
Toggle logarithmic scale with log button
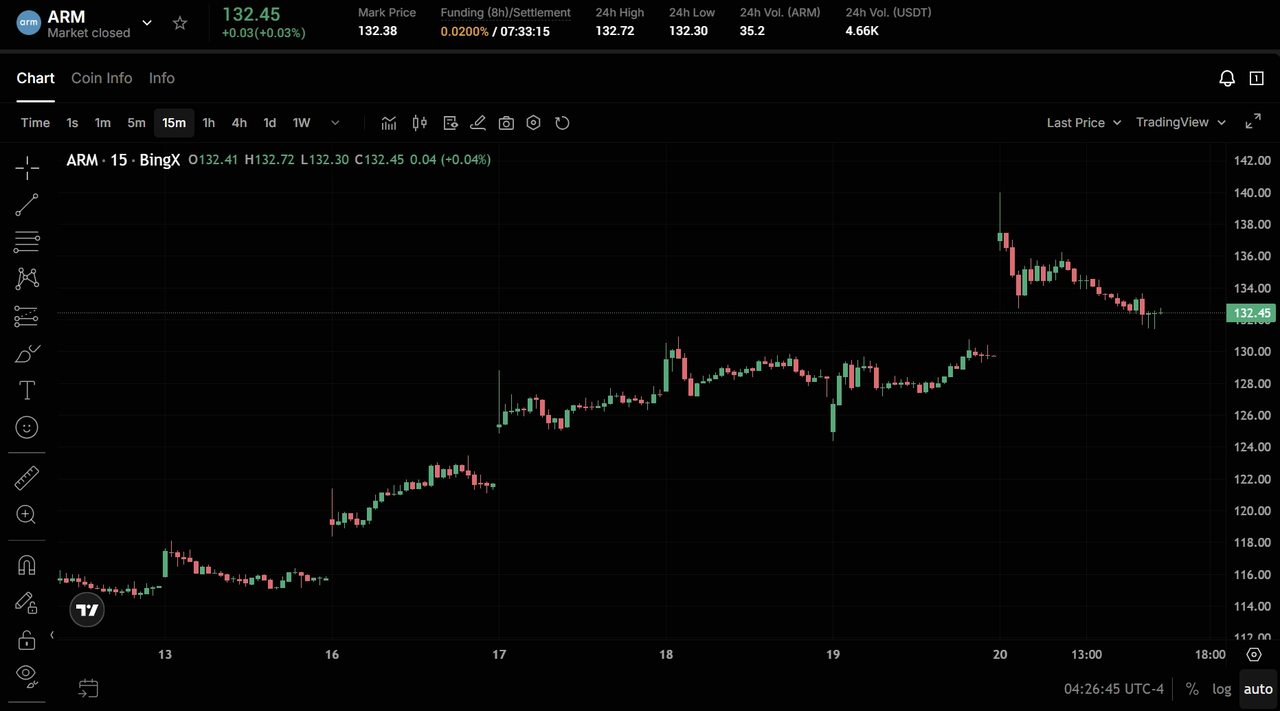click(x=1221, y=689)
